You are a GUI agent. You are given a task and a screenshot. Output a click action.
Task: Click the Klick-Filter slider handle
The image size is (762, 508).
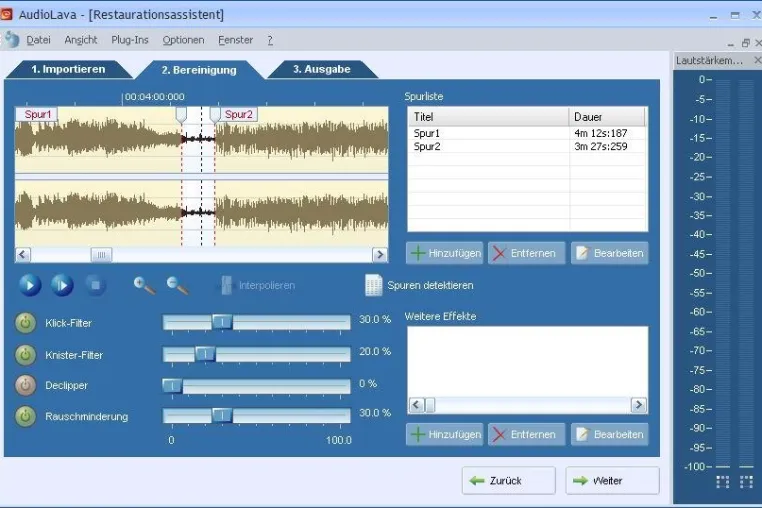click(223, 322)
